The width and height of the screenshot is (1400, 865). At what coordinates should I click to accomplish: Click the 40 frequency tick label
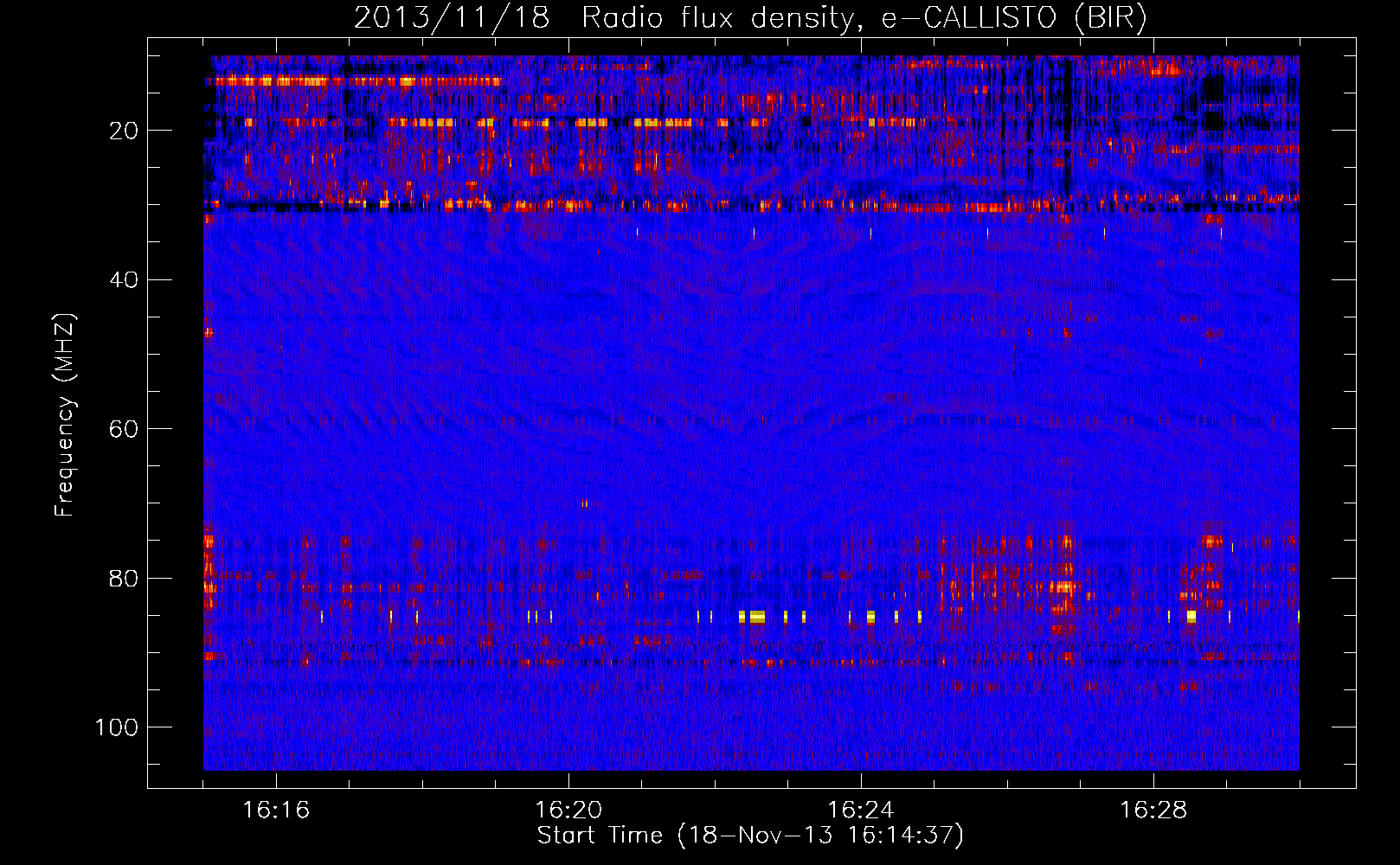coord(124,280)
